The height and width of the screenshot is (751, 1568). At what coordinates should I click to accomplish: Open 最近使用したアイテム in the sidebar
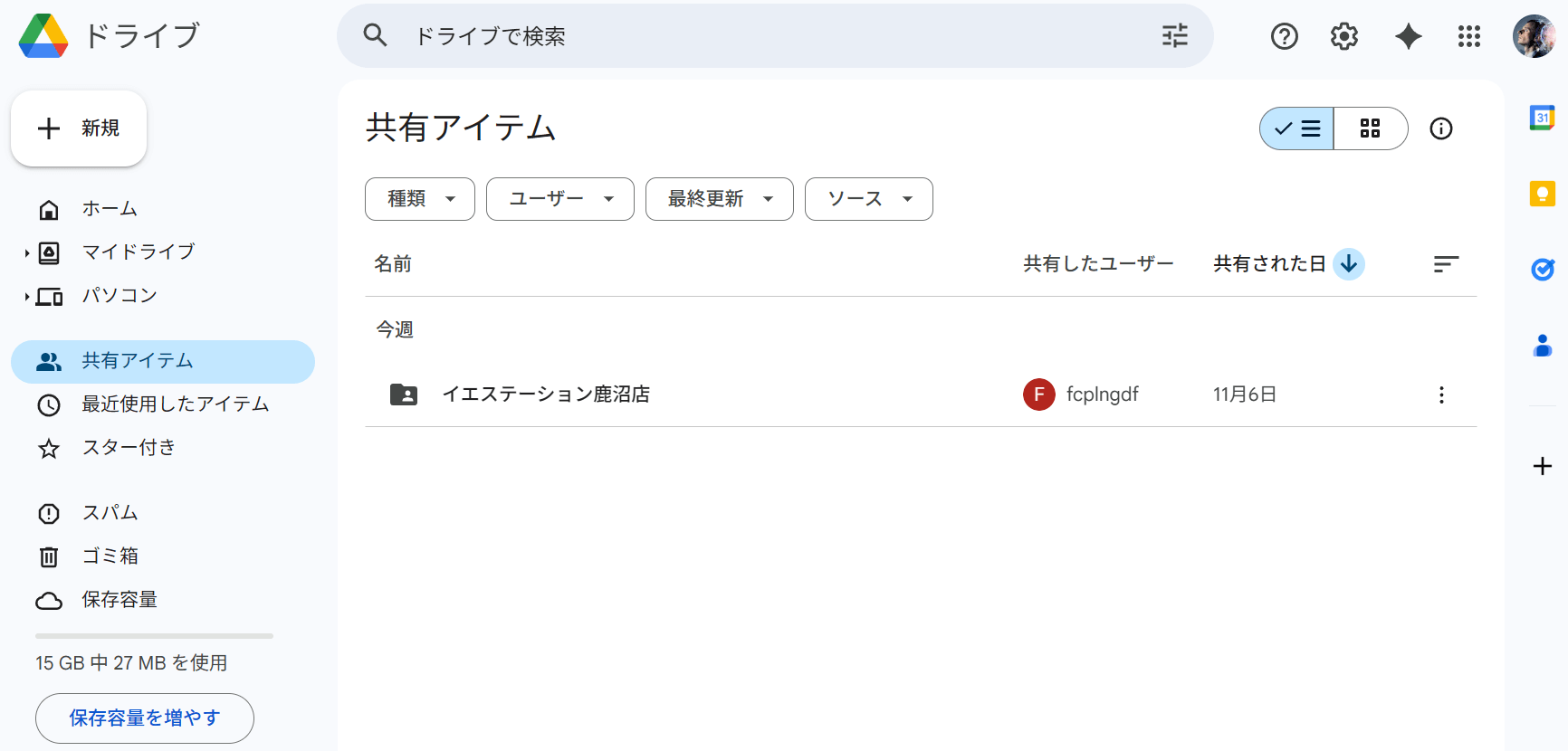[175, 404]
